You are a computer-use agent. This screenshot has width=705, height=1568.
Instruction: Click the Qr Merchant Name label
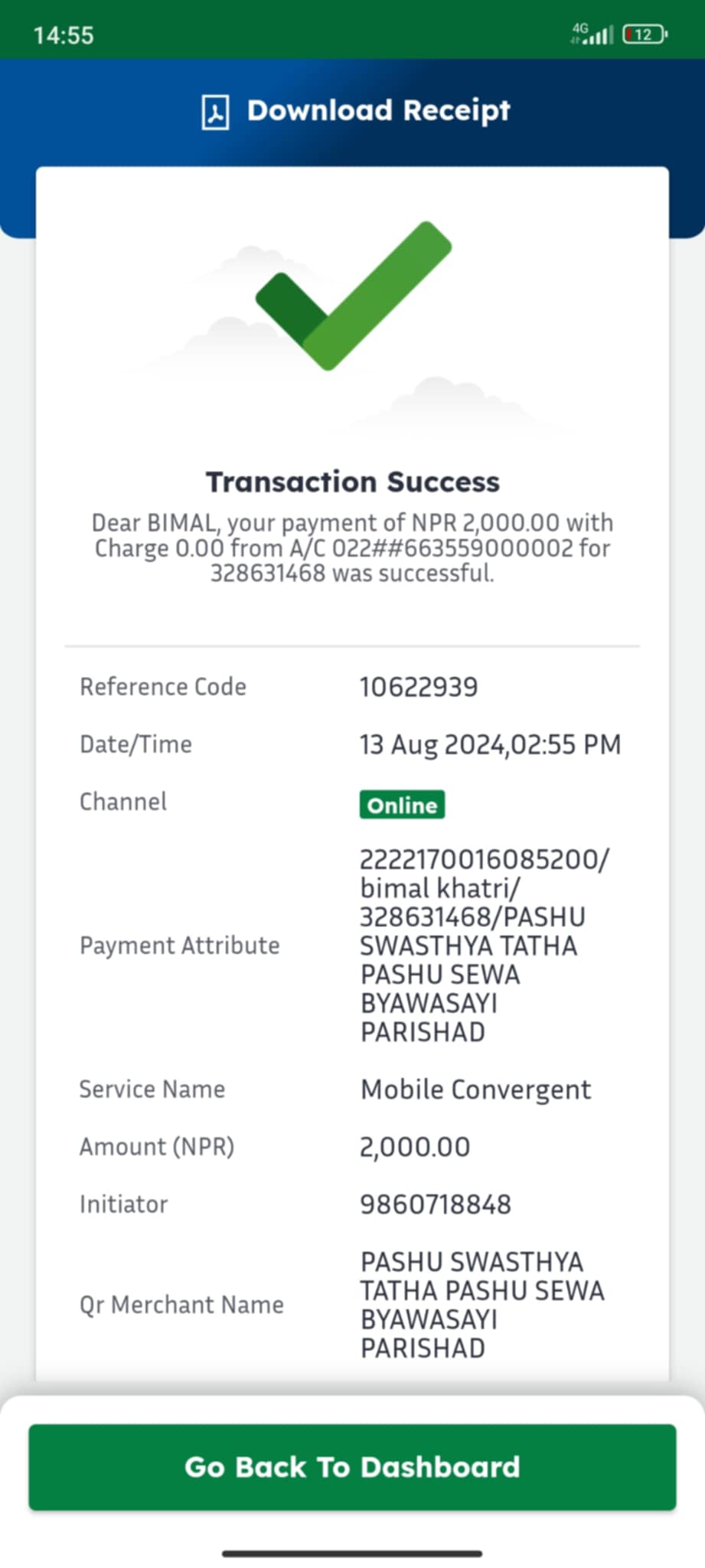(181, 1305)
